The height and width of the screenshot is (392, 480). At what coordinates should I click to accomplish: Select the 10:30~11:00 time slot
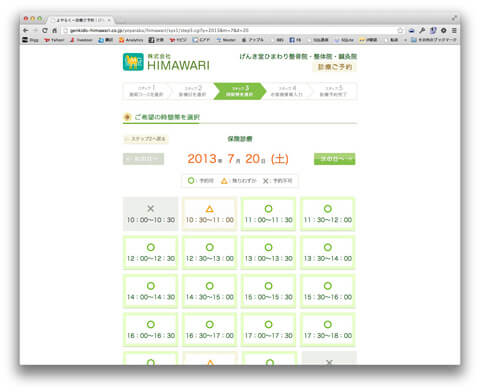(x=209, y=214)
